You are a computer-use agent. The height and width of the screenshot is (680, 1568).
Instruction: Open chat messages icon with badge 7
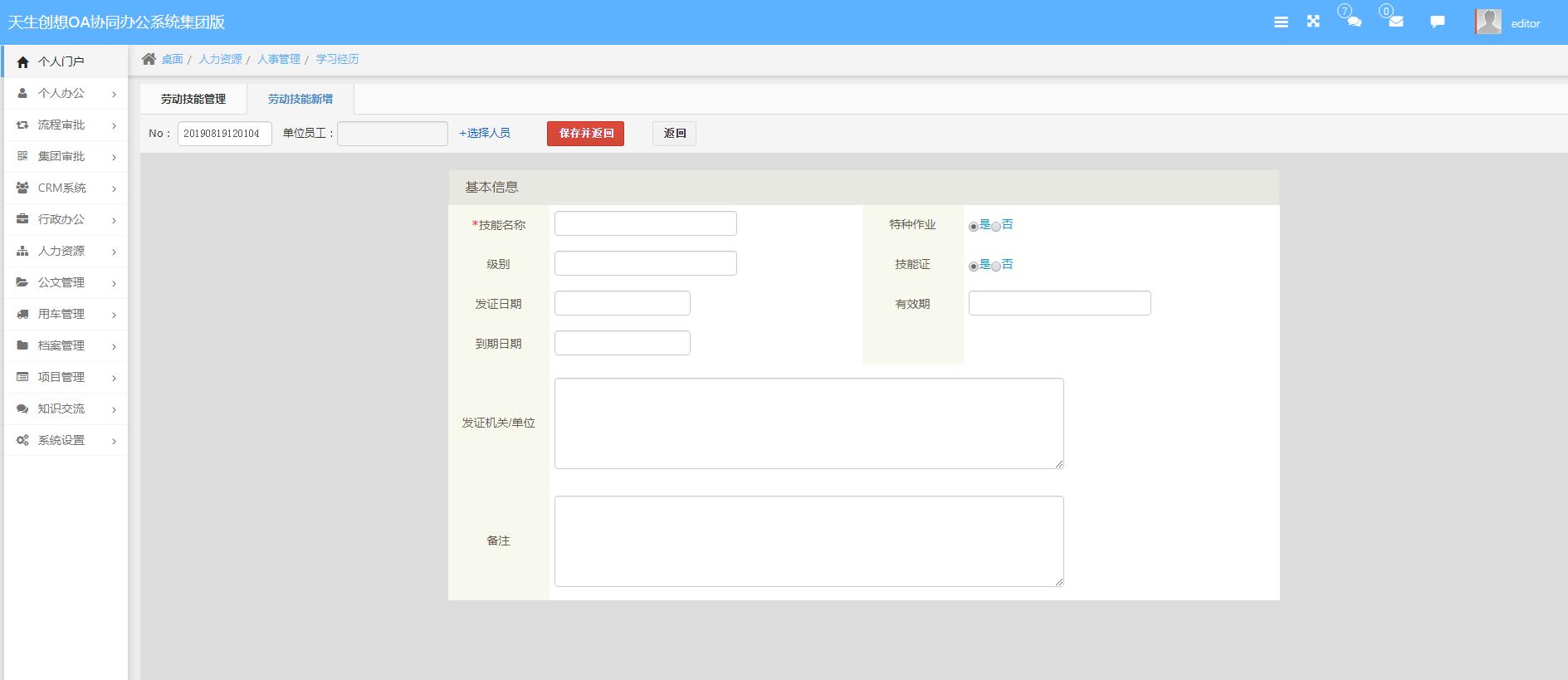[1354, 22]
